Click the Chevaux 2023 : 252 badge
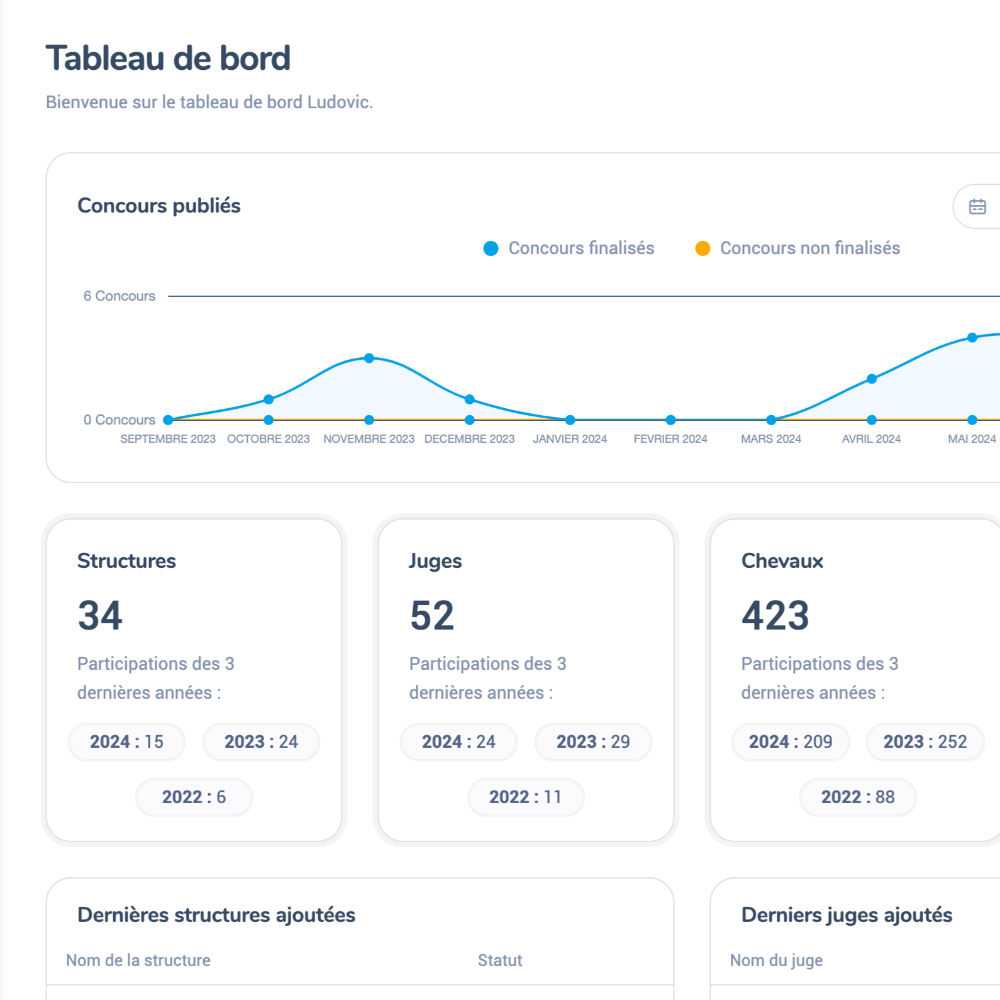 pyautogui.click(x=925, y=742)
